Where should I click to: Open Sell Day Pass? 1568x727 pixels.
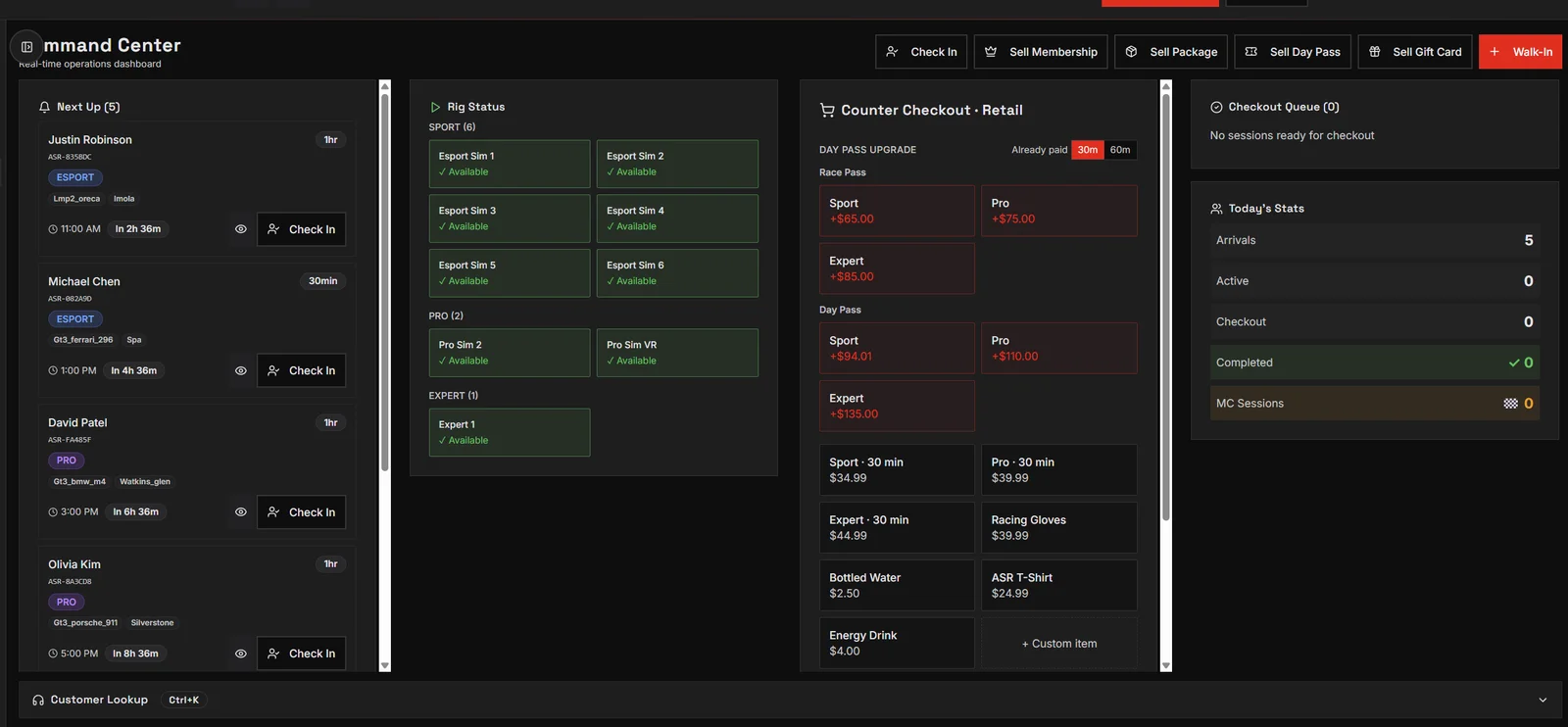(x=1293, y=52)
